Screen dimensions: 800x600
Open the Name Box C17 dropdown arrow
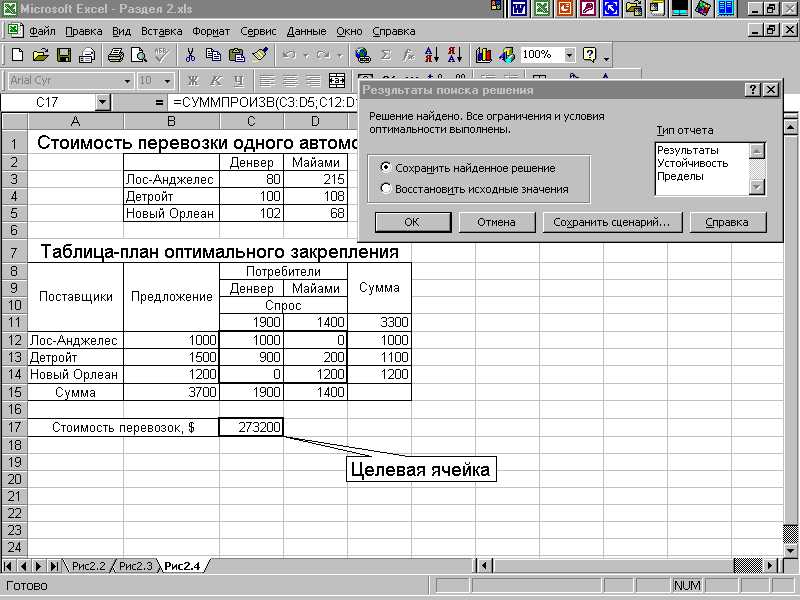point(103,103)
